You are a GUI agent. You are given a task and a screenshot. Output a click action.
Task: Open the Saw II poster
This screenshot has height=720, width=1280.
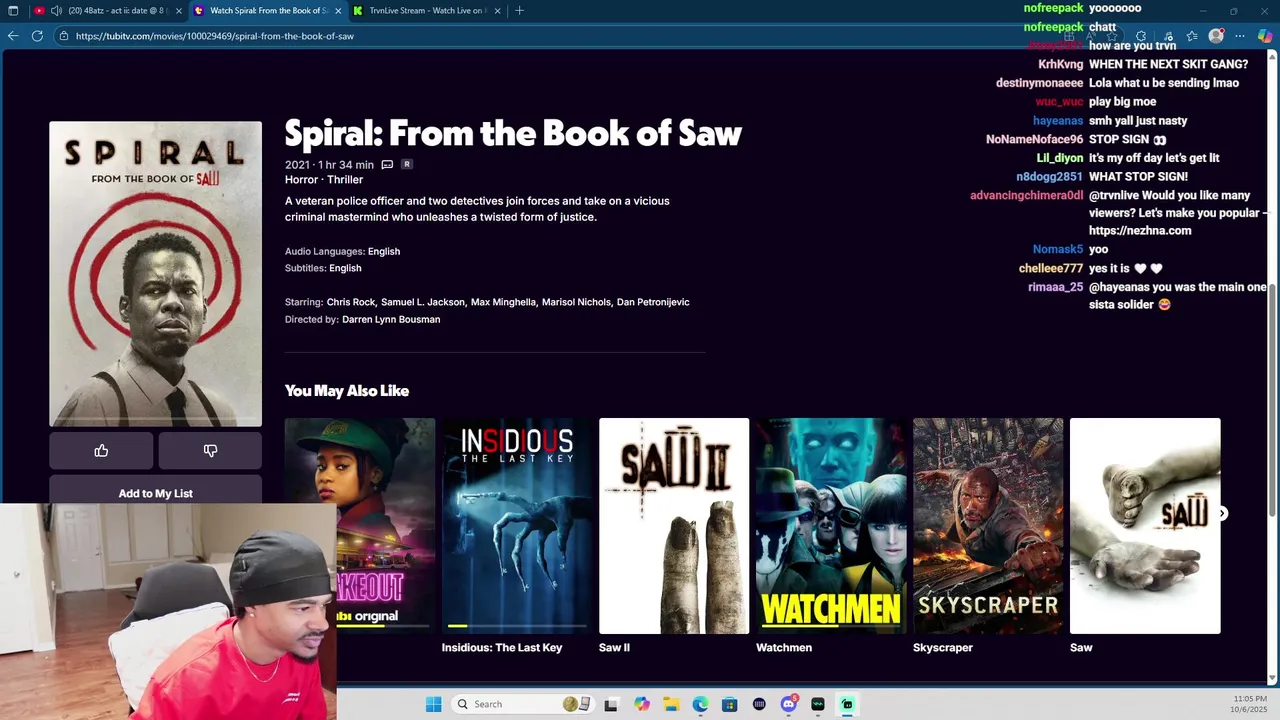tap(674, 526)
